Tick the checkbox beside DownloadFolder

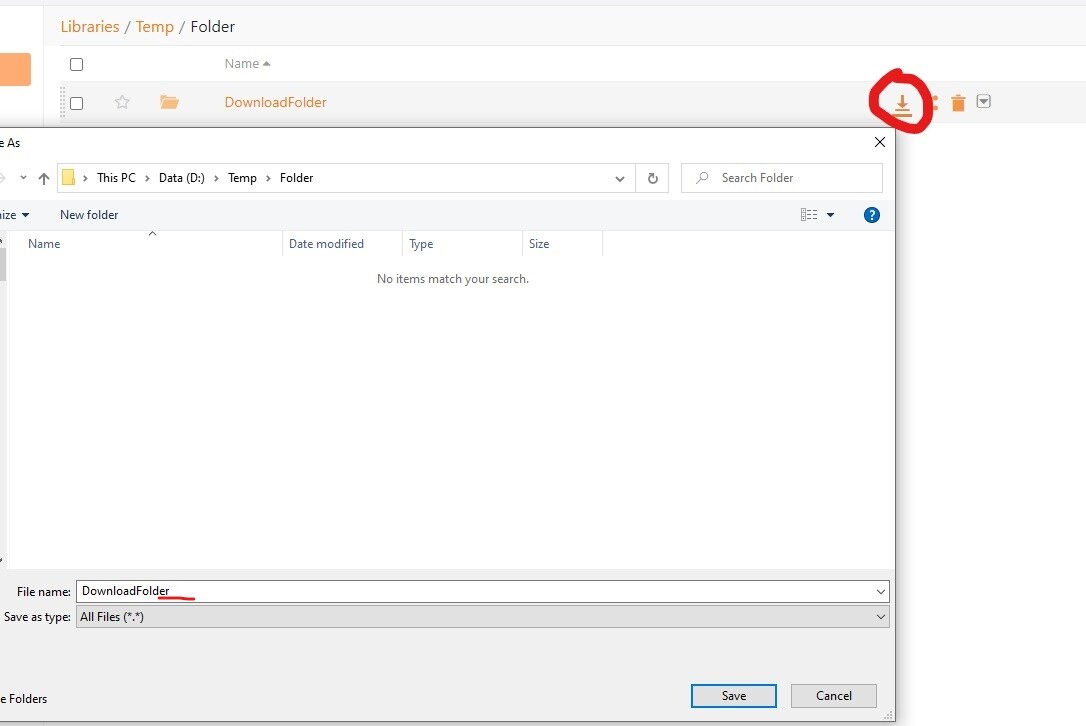coord(77,103)
